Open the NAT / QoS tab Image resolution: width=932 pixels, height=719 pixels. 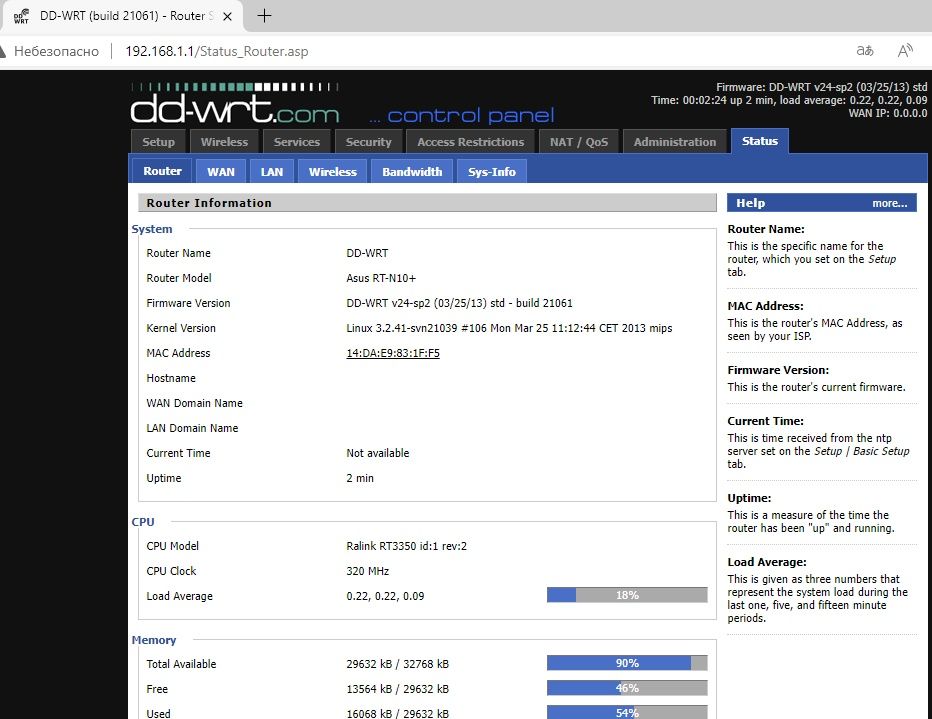579,142
